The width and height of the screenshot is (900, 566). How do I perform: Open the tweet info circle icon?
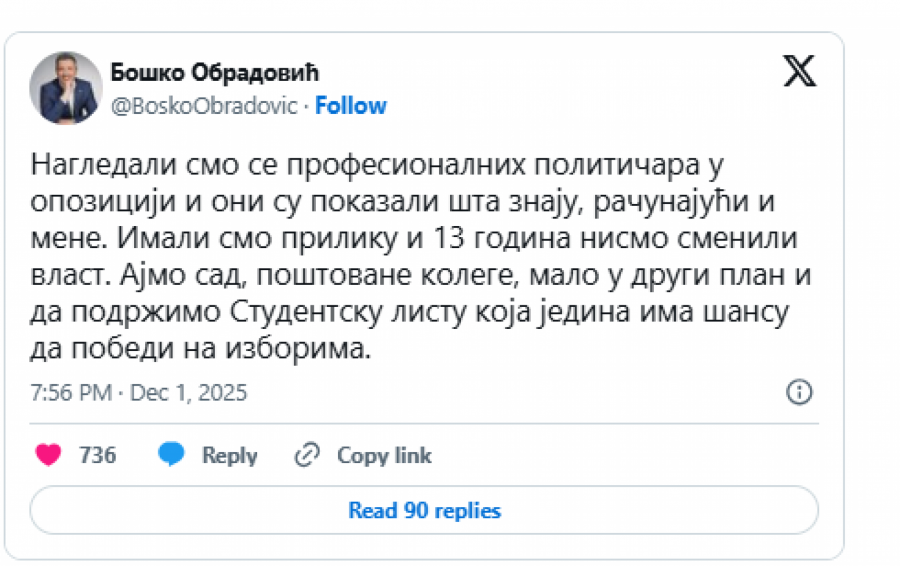(x=799, y=392)
